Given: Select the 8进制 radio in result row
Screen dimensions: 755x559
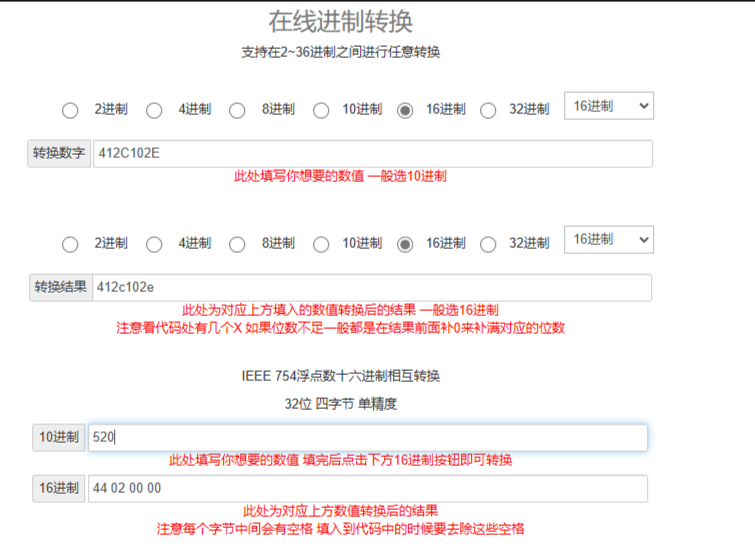Looking at the screenshot, I should point(237,244).
